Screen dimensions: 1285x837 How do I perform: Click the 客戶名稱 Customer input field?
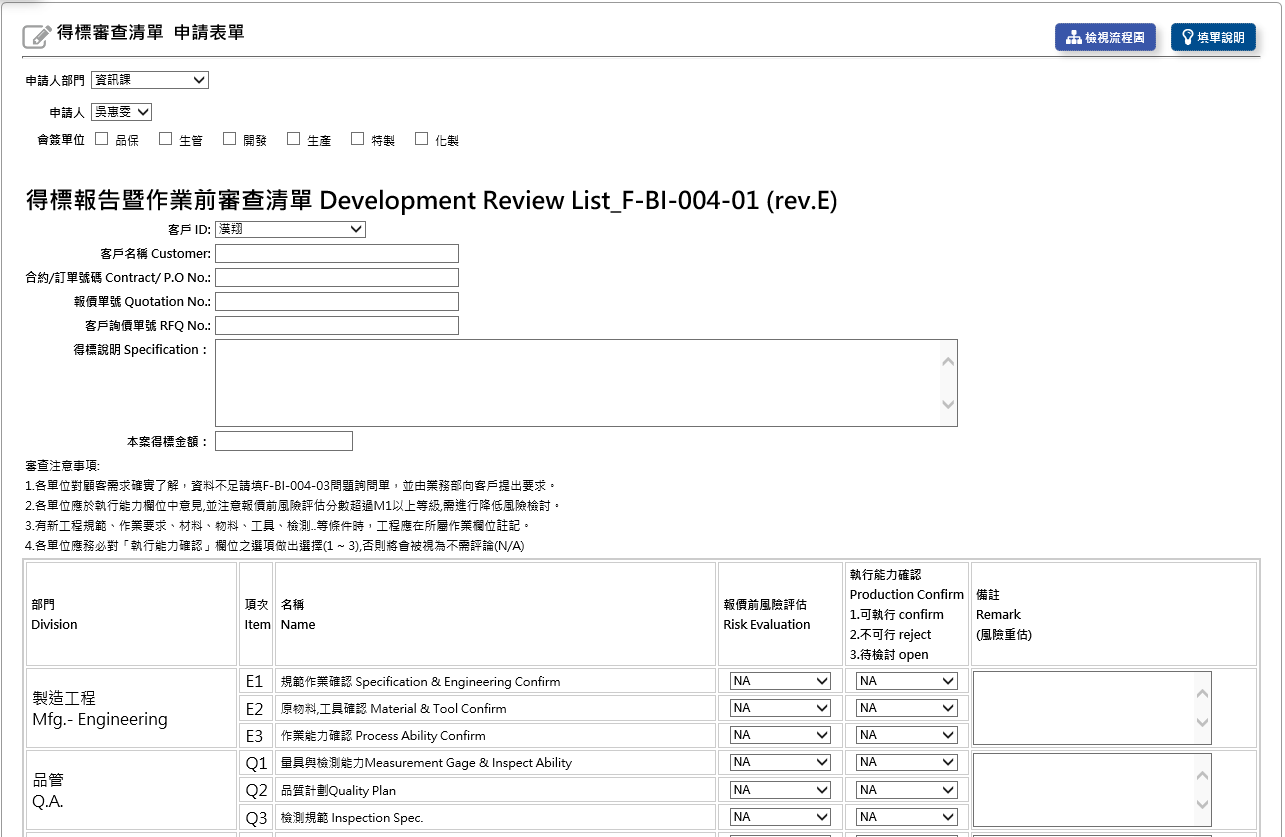336,253
